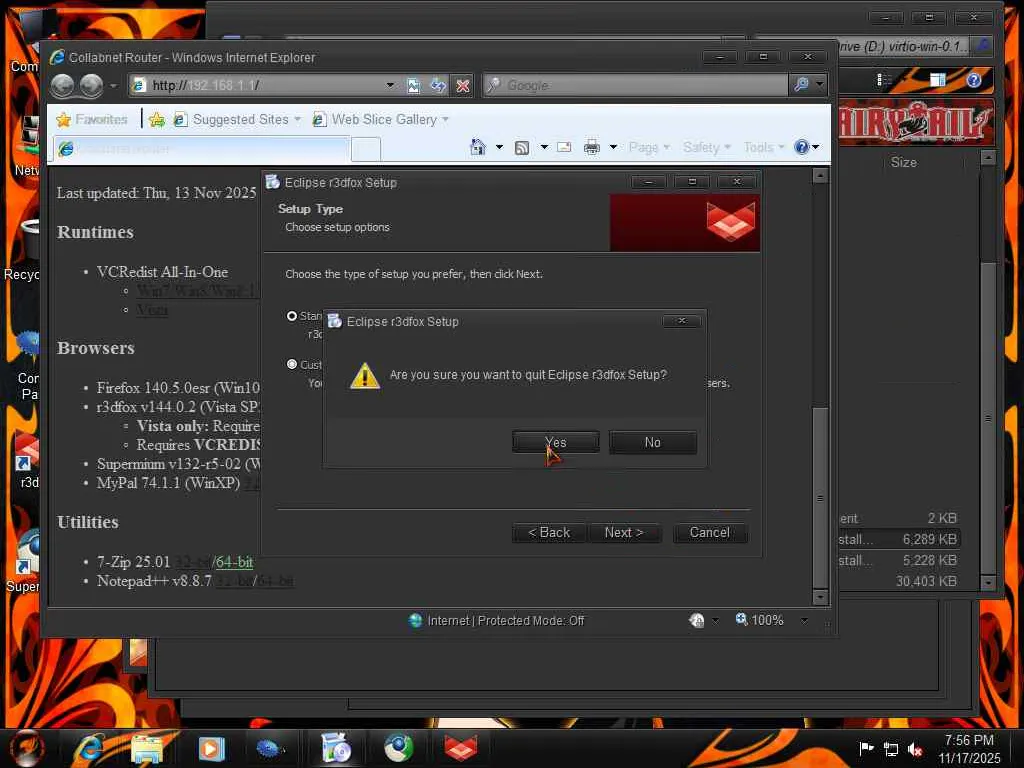Open the 64-bit 7-Zip download link
Image resolution: width=1024 pixels, height=768 pixels.
pos(234,562)
